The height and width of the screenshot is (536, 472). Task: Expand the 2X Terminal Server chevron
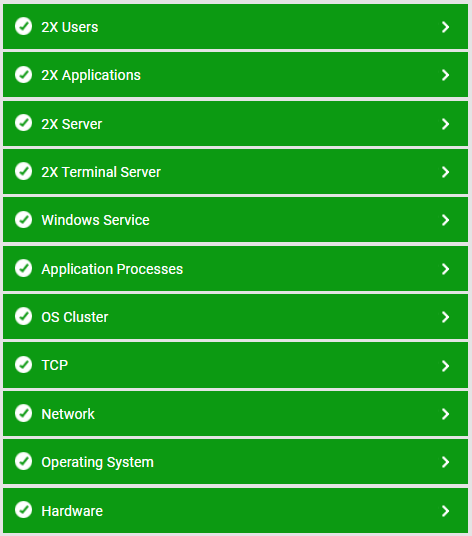(445, 172)
